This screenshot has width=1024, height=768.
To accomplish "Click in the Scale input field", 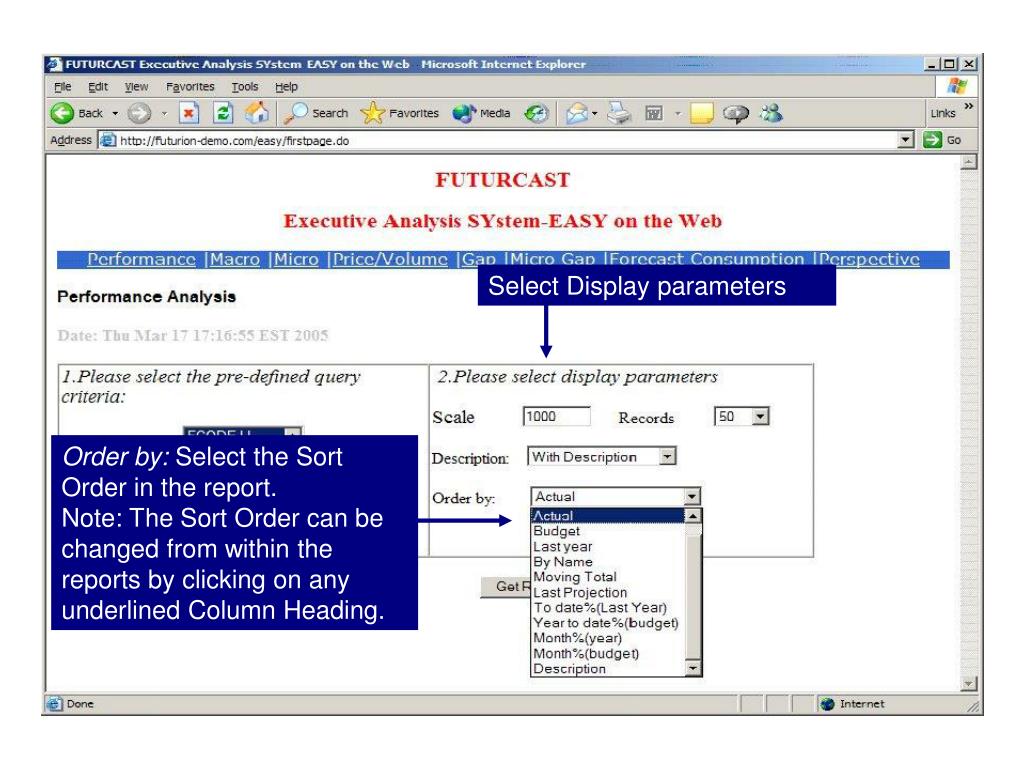I will (x=556, y=416).
